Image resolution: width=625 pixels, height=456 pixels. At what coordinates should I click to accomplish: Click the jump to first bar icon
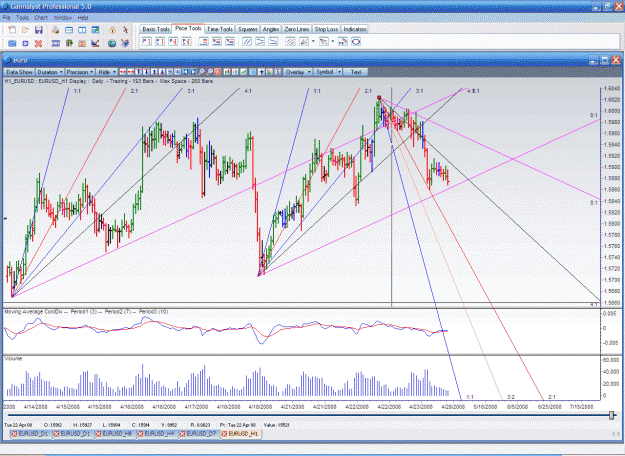click(x=185, y=72)
